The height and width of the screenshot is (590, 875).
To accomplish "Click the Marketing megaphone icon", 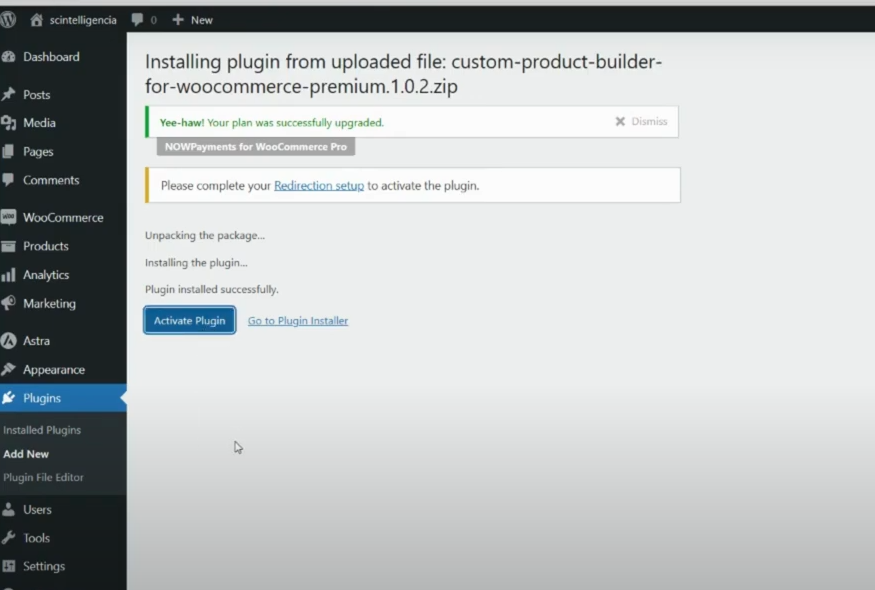I will [8, 303].
